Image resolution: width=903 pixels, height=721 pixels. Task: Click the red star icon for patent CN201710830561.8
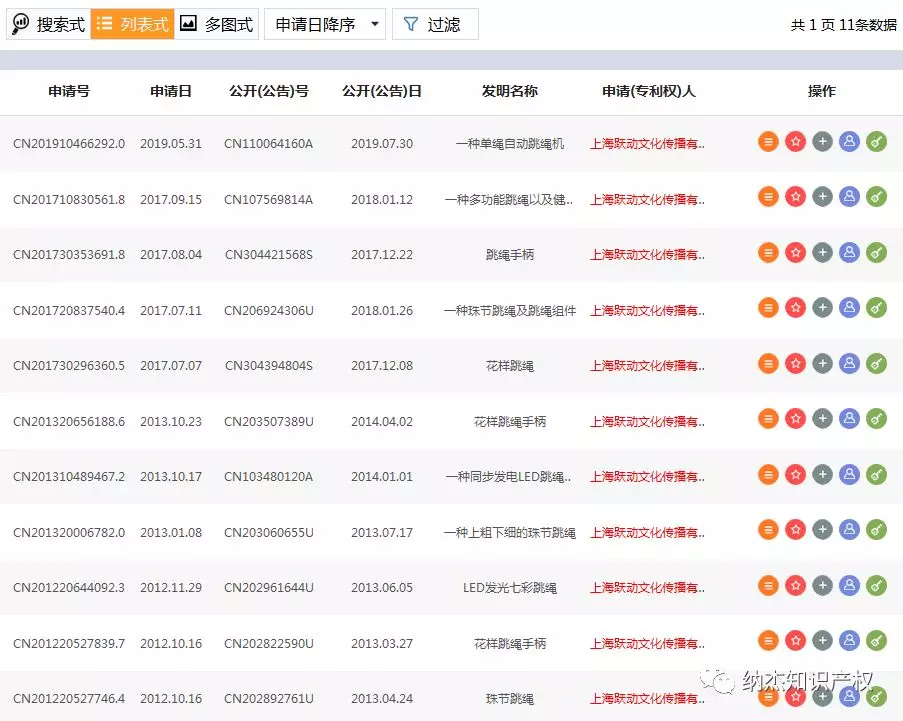click(795, 196)
